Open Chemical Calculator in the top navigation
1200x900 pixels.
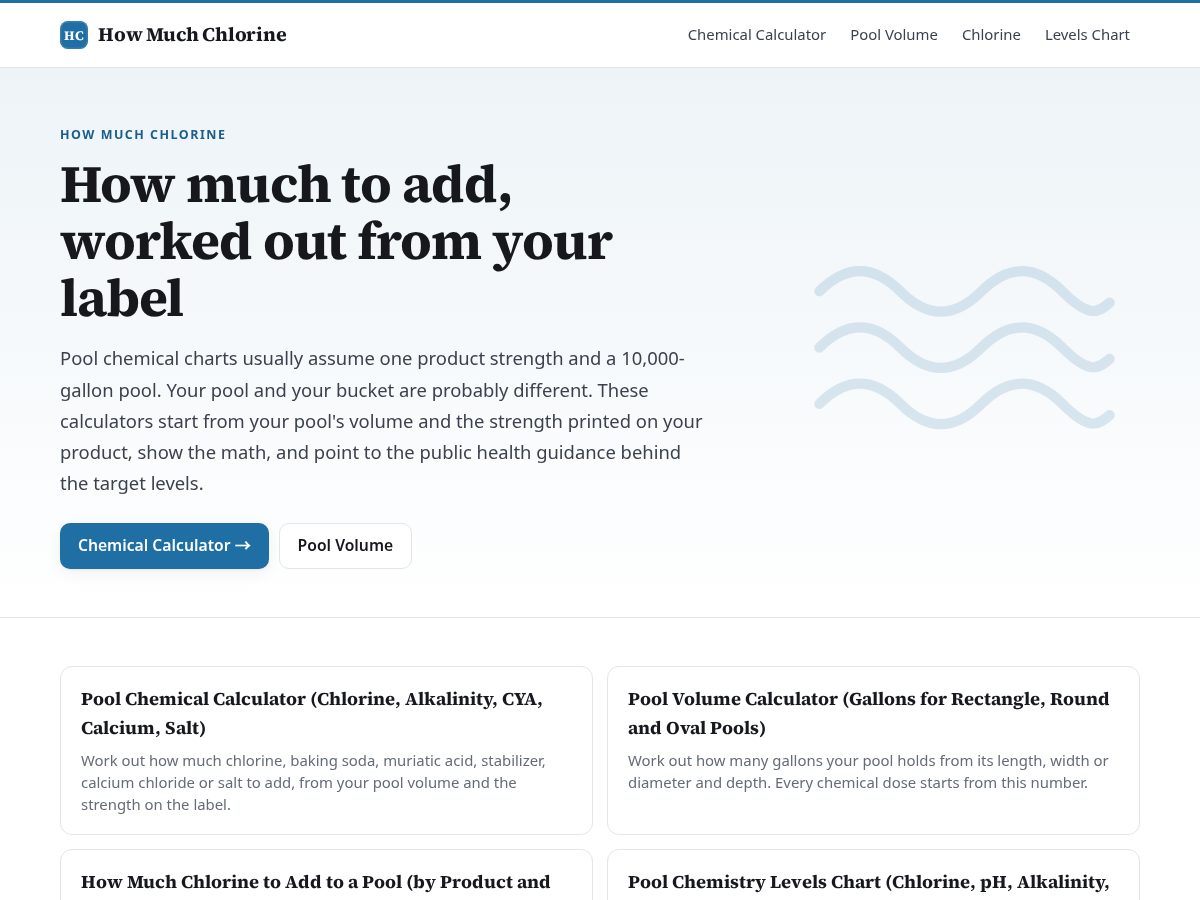tap(757, 35)
